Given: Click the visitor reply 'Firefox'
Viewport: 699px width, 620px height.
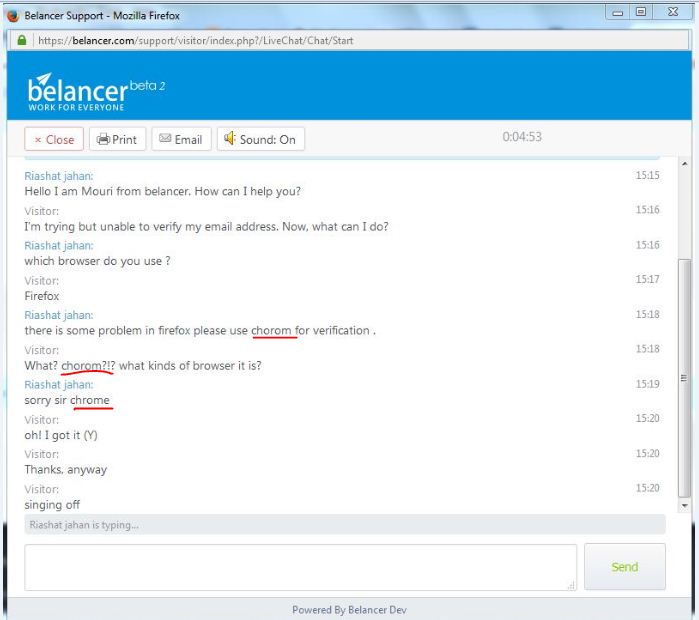Looking at the screenshot, I should tap(42, 296).
